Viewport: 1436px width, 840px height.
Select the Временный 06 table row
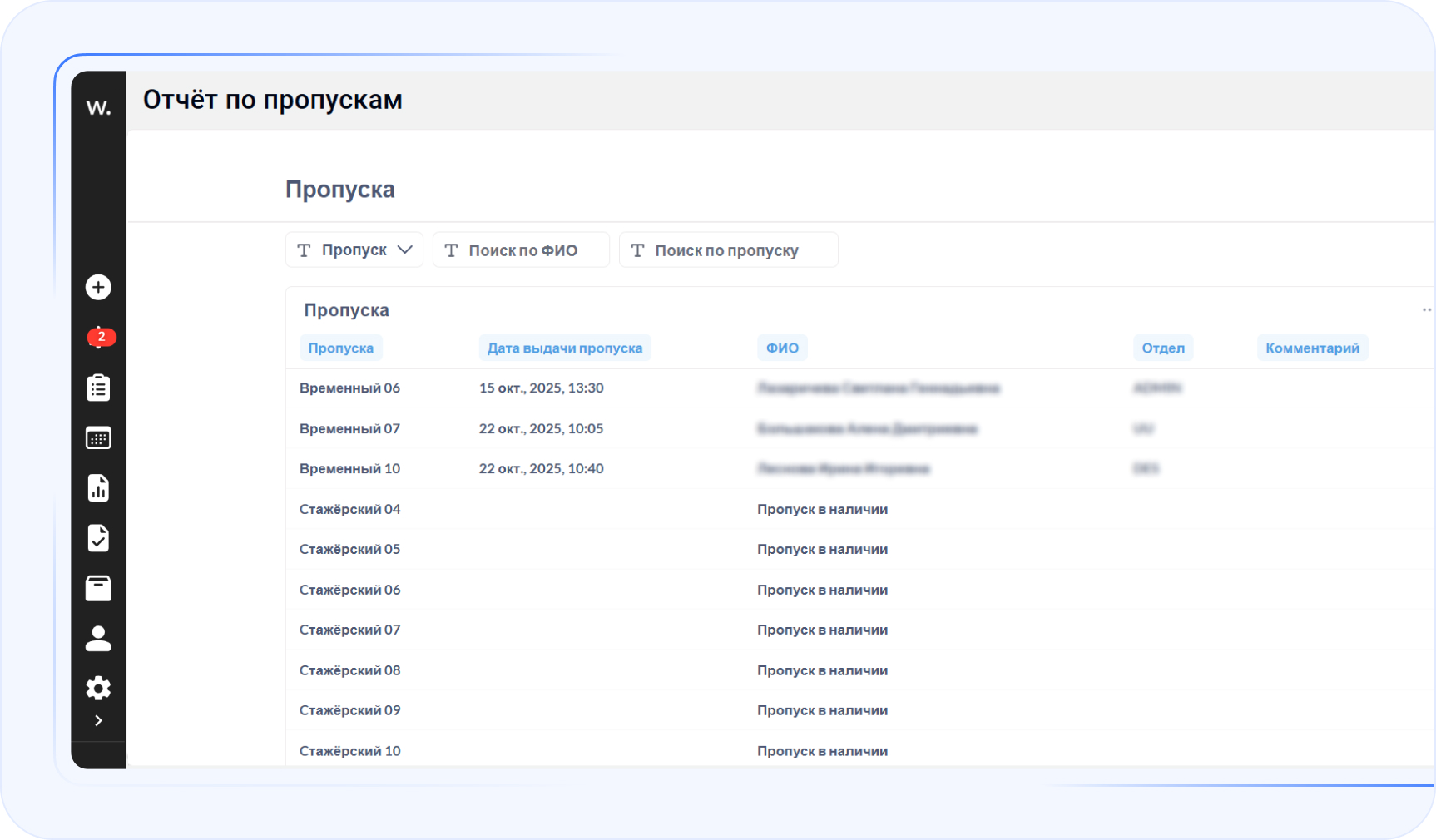tap(349, 388)
